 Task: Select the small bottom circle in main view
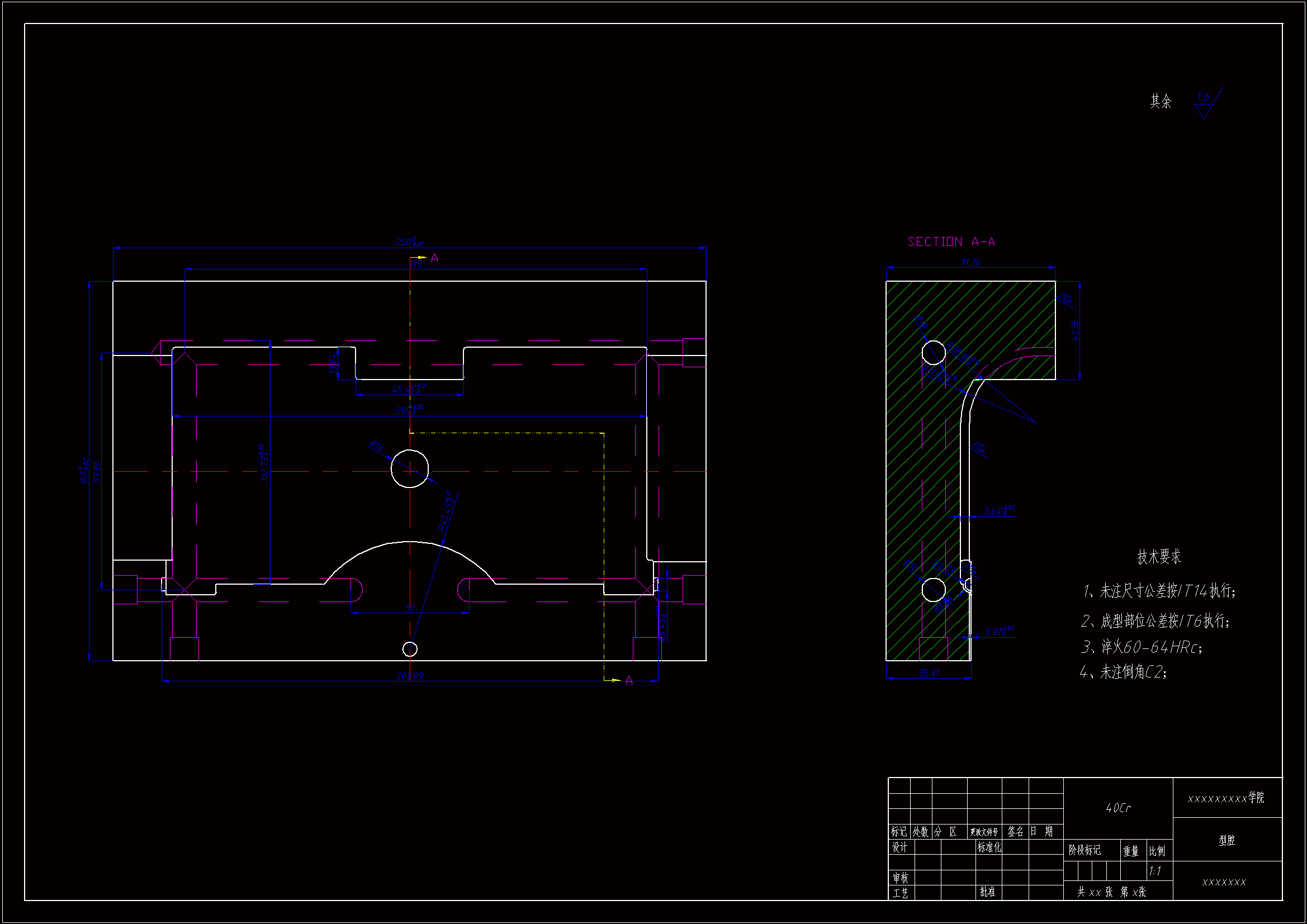(409, 649)
